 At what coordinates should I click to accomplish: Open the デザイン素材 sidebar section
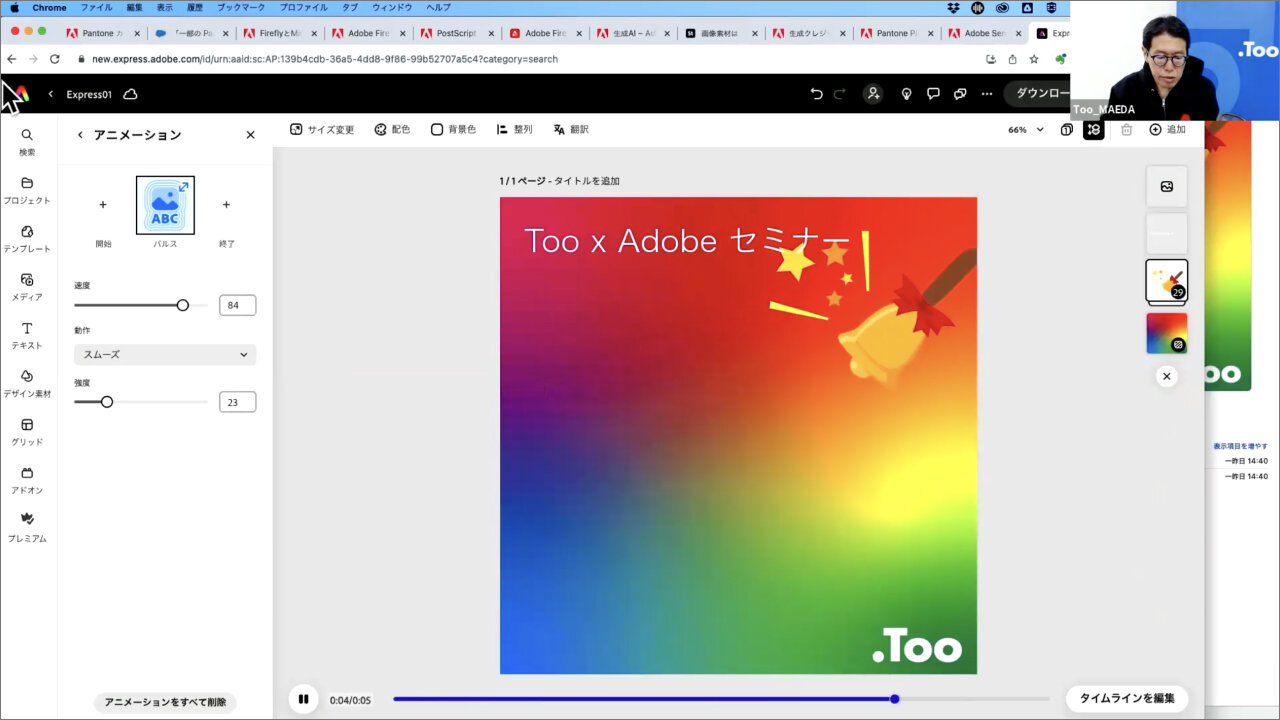(27, 383)
